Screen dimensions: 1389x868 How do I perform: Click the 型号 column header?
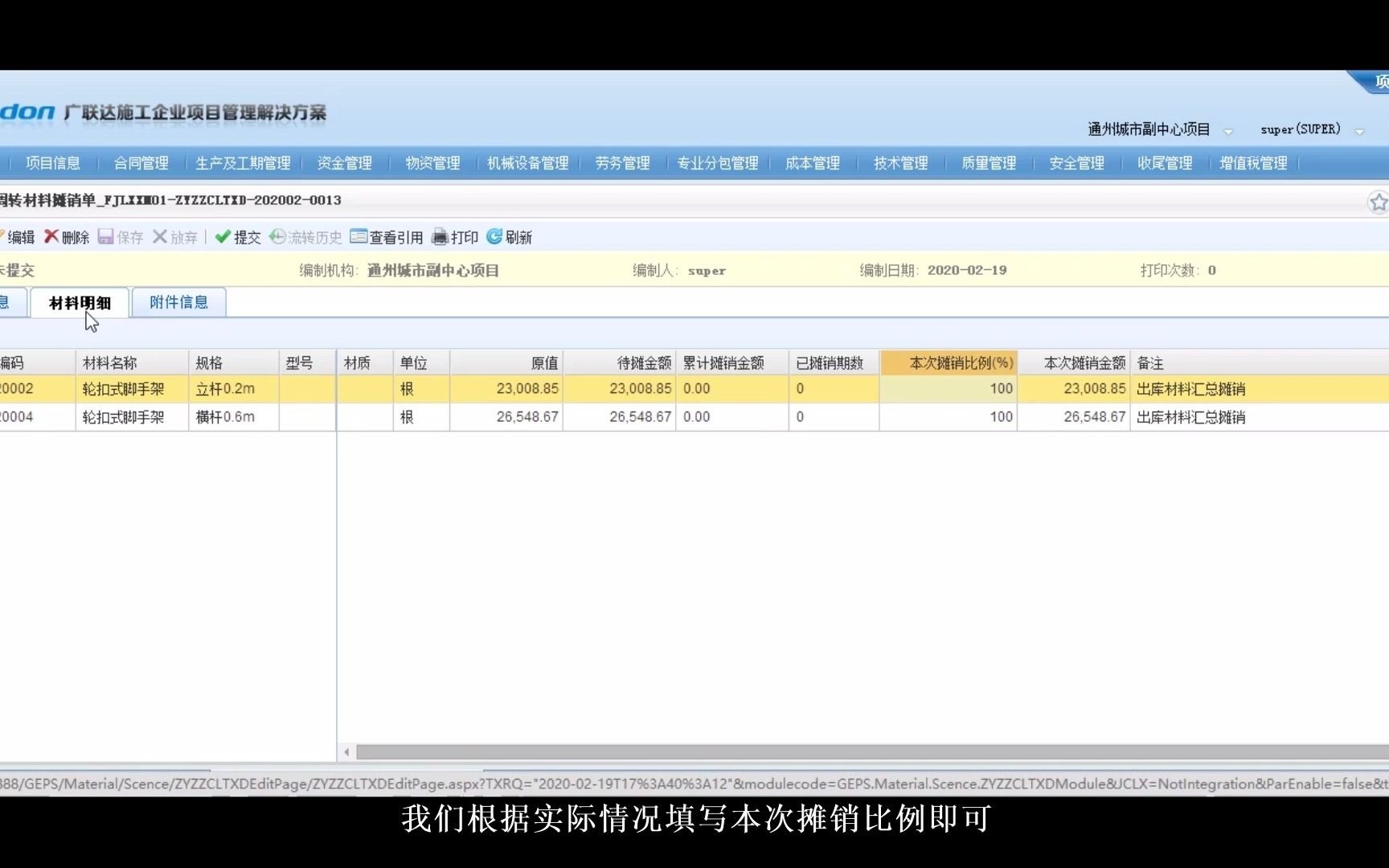[x=307, y=363]
